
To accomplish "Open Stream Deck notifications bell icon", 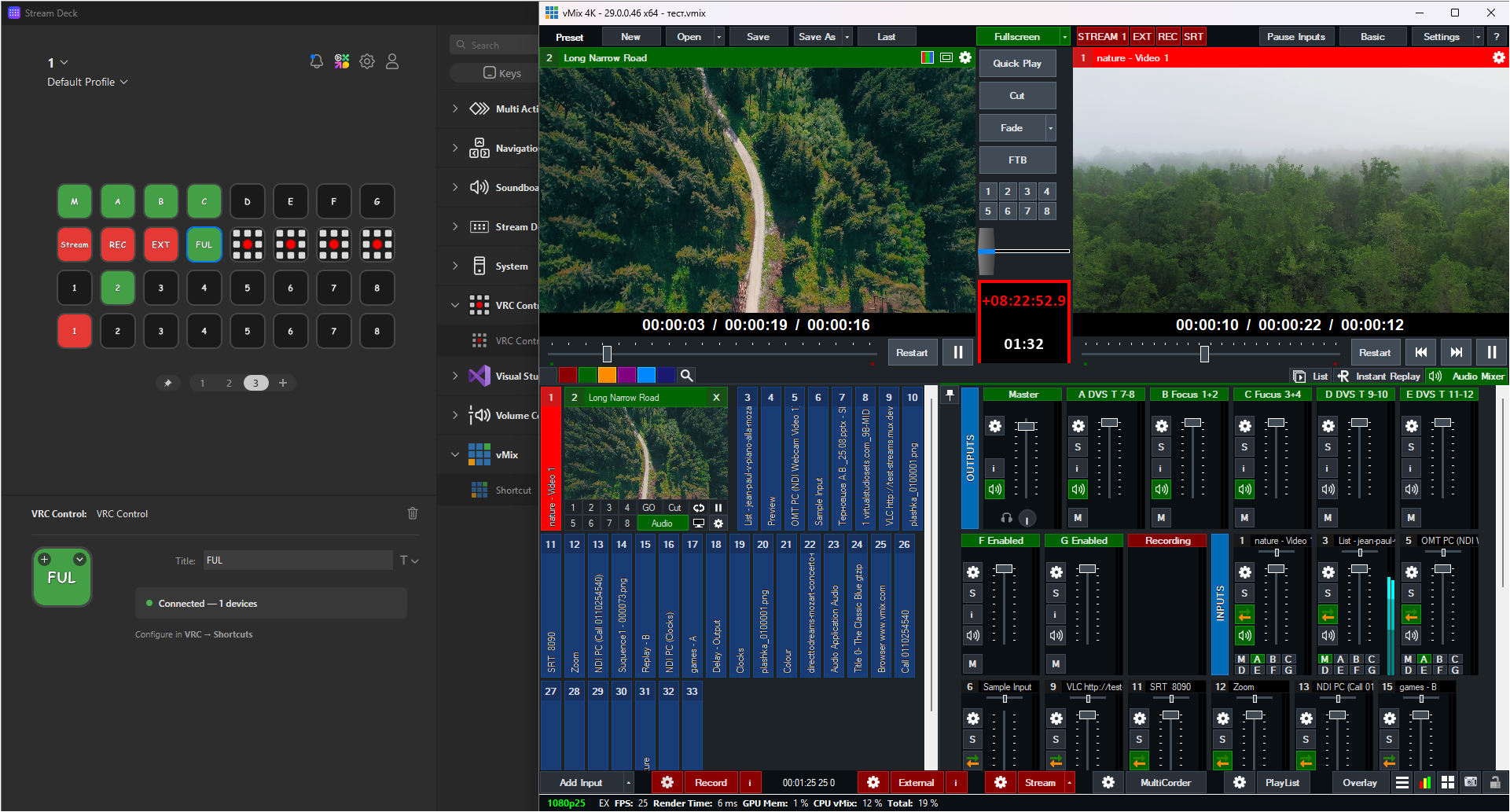I will pyautogui.click(x=316, y=61).
